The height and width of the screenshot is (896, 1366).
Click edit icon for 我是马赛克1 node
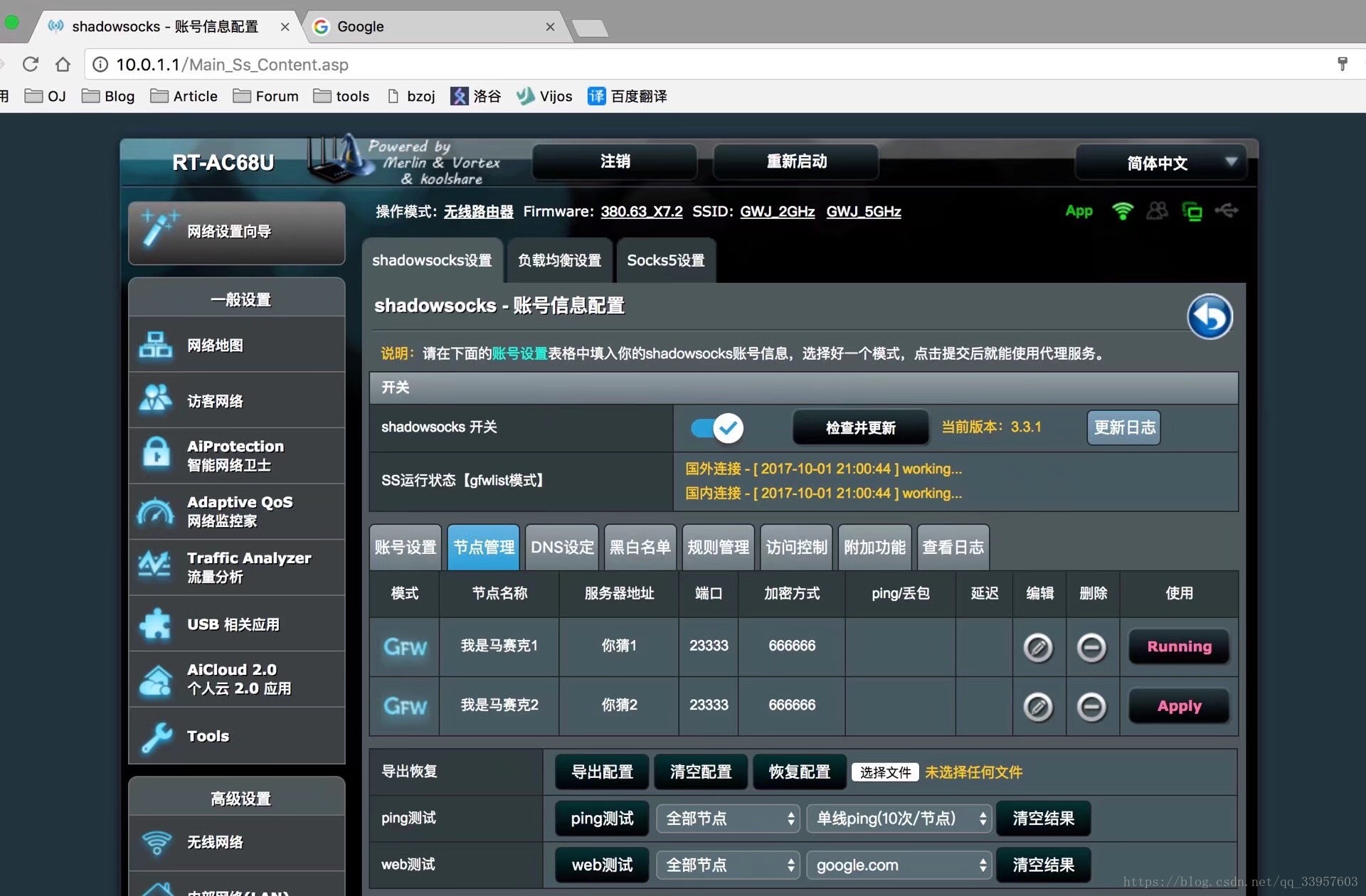coord(1038,648)
